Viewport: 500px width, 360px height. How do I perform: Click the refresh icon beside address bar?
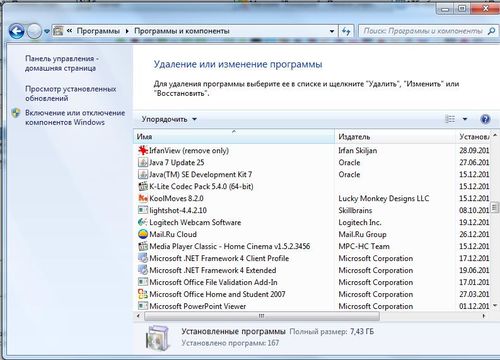point(347,31)
